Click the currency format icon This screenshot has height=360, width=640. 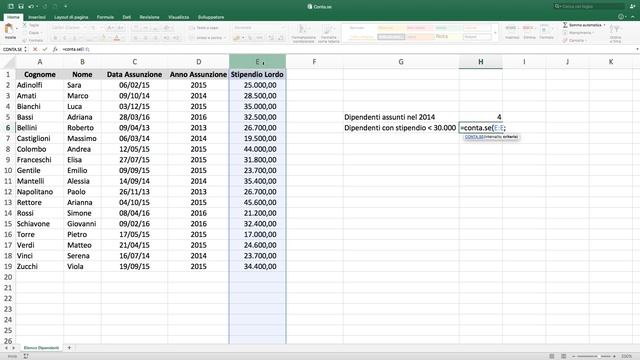(x=237, y=38)
